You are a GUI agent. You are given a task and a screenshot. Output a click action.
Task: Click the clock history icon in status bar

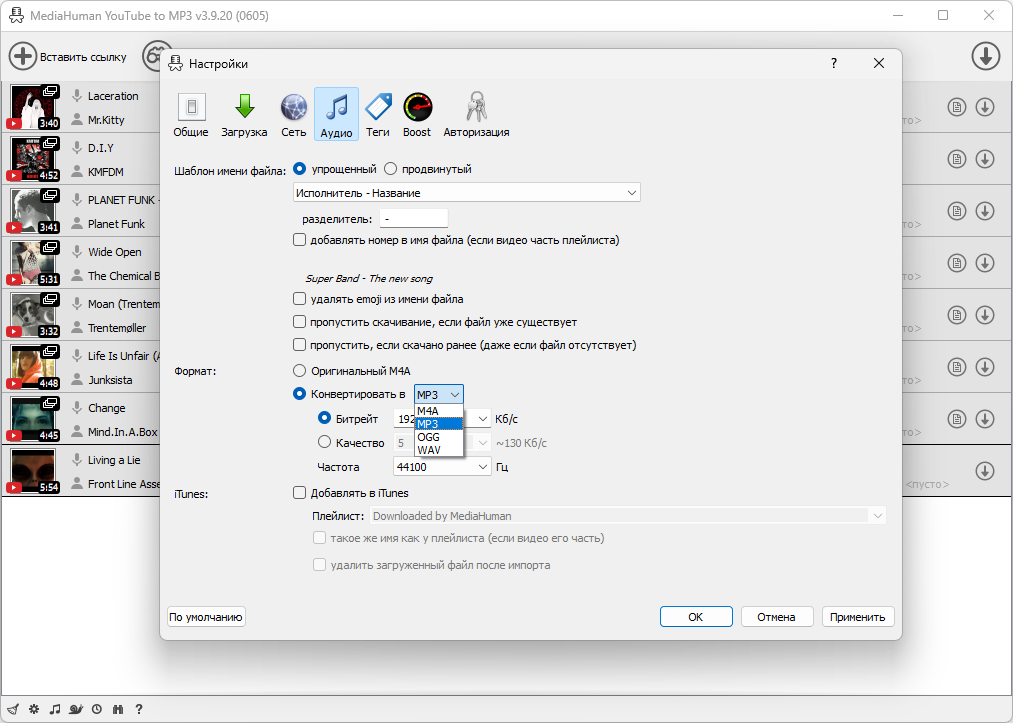[97, 709]
